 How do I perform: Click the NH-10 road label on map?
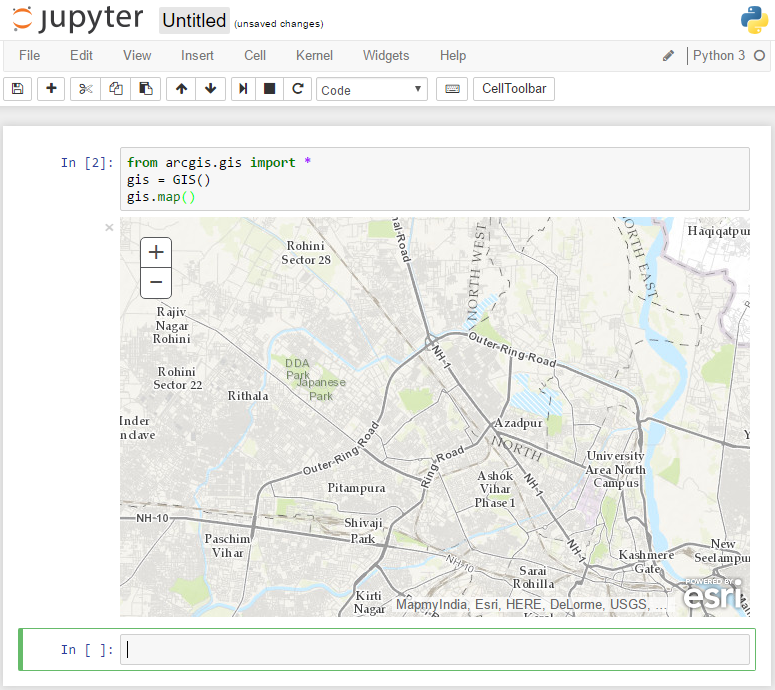tap(153, 518)
